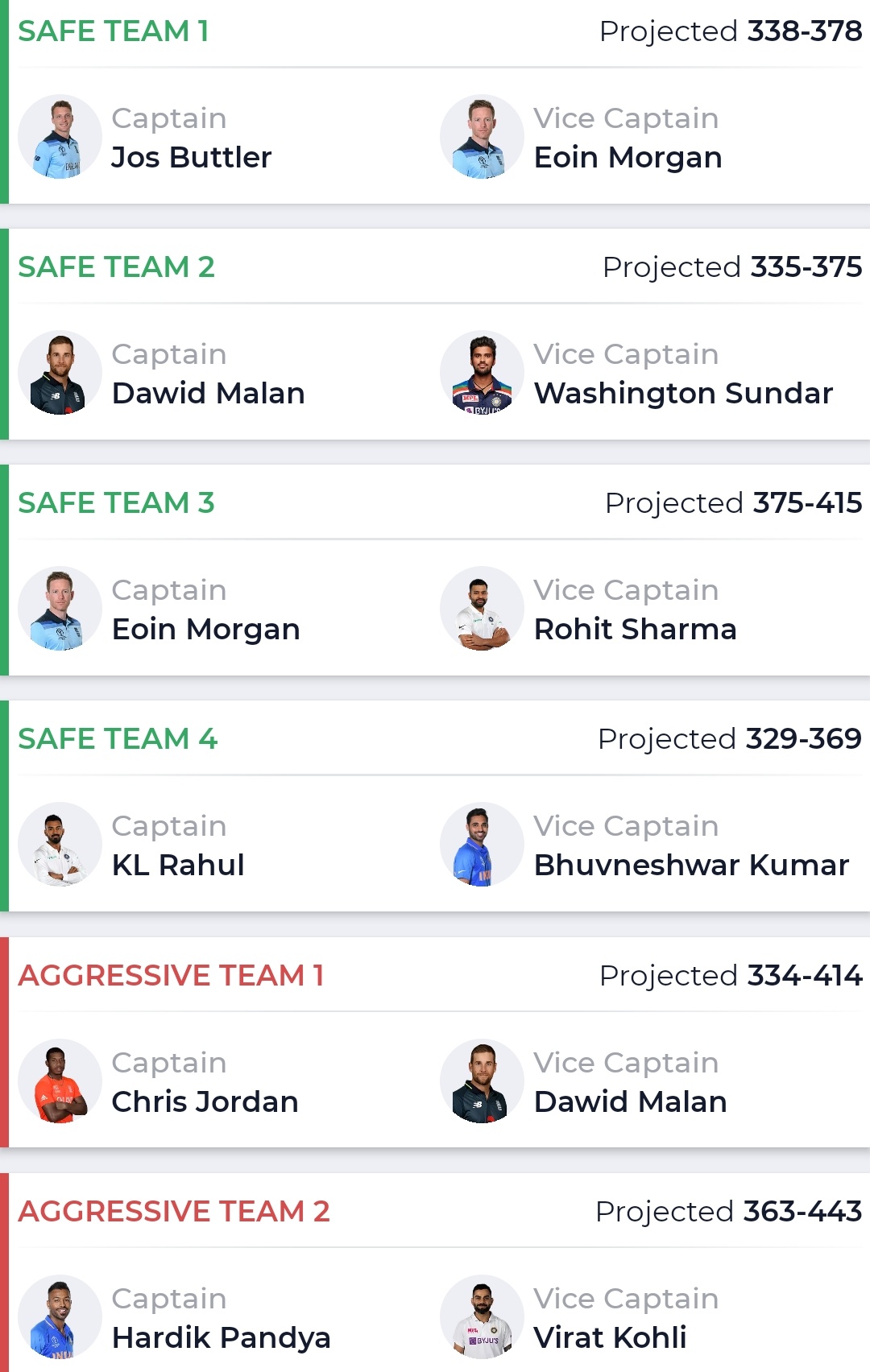Select Hardik Pandya's captain photo

point(60,1317)
